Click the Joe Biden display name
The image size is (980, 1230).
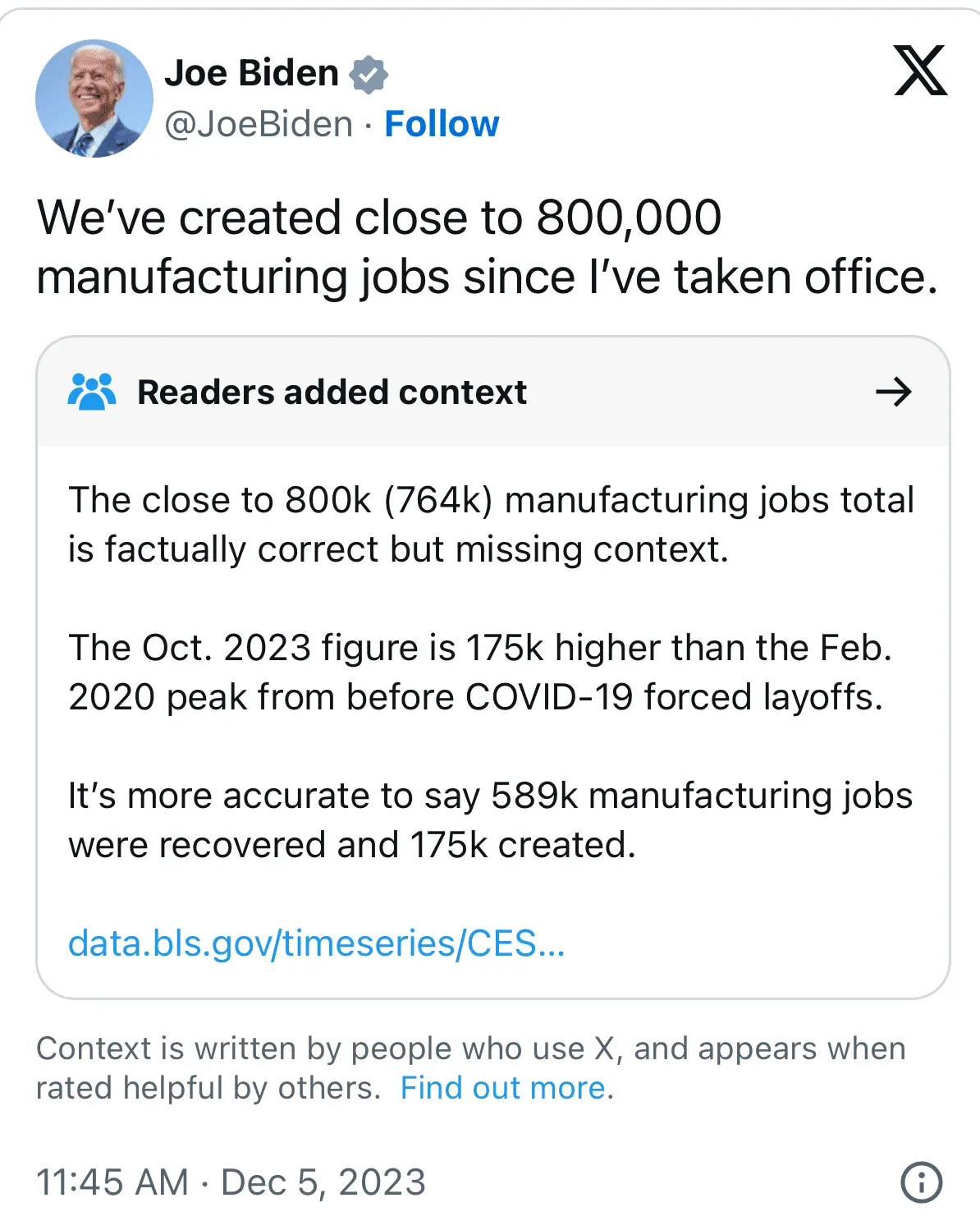(x=252, y=74)
